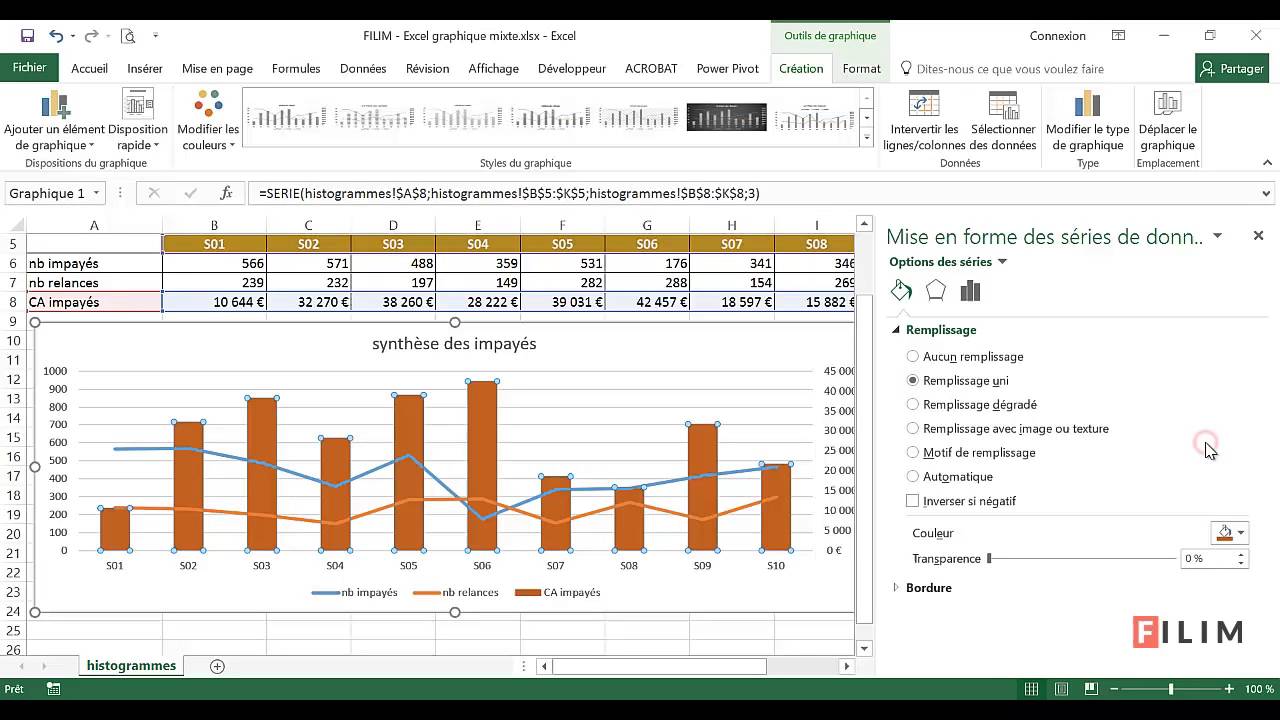1280x720 pixels.
Task: Click the zoom slider in status bar
Action: (1171, 689)
